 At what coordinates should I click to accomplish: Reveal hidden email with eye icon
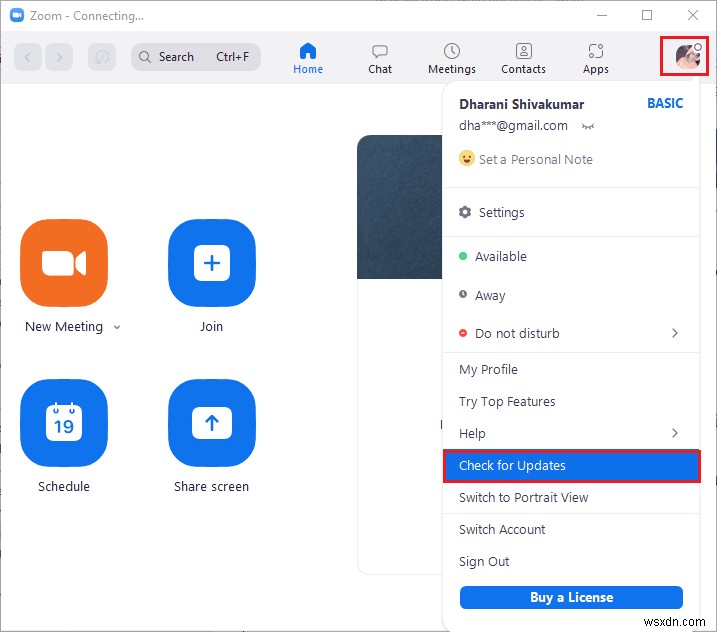pyautogui.click(x=588, y=126)
